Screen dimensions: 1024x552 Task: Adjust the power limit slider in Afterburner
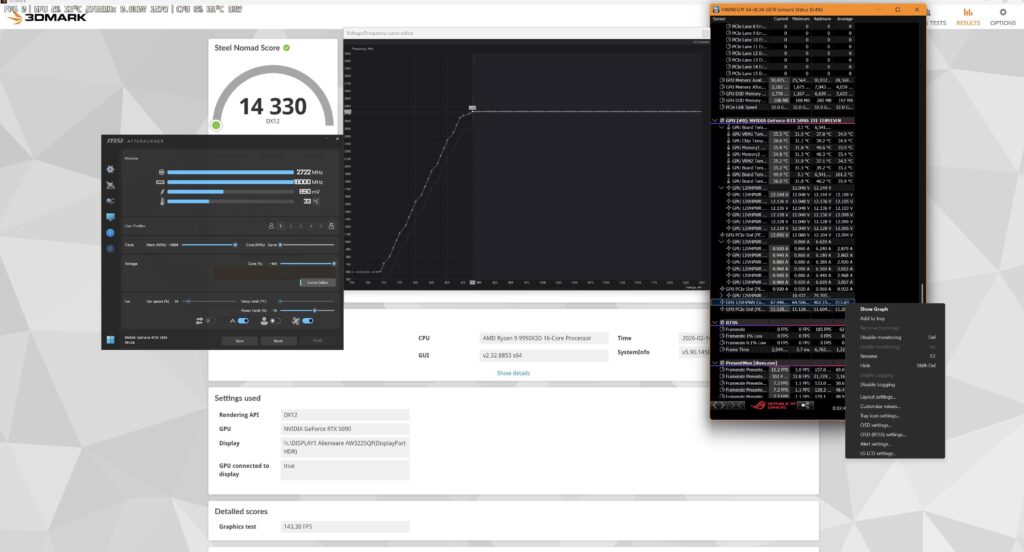pos(307,310)
